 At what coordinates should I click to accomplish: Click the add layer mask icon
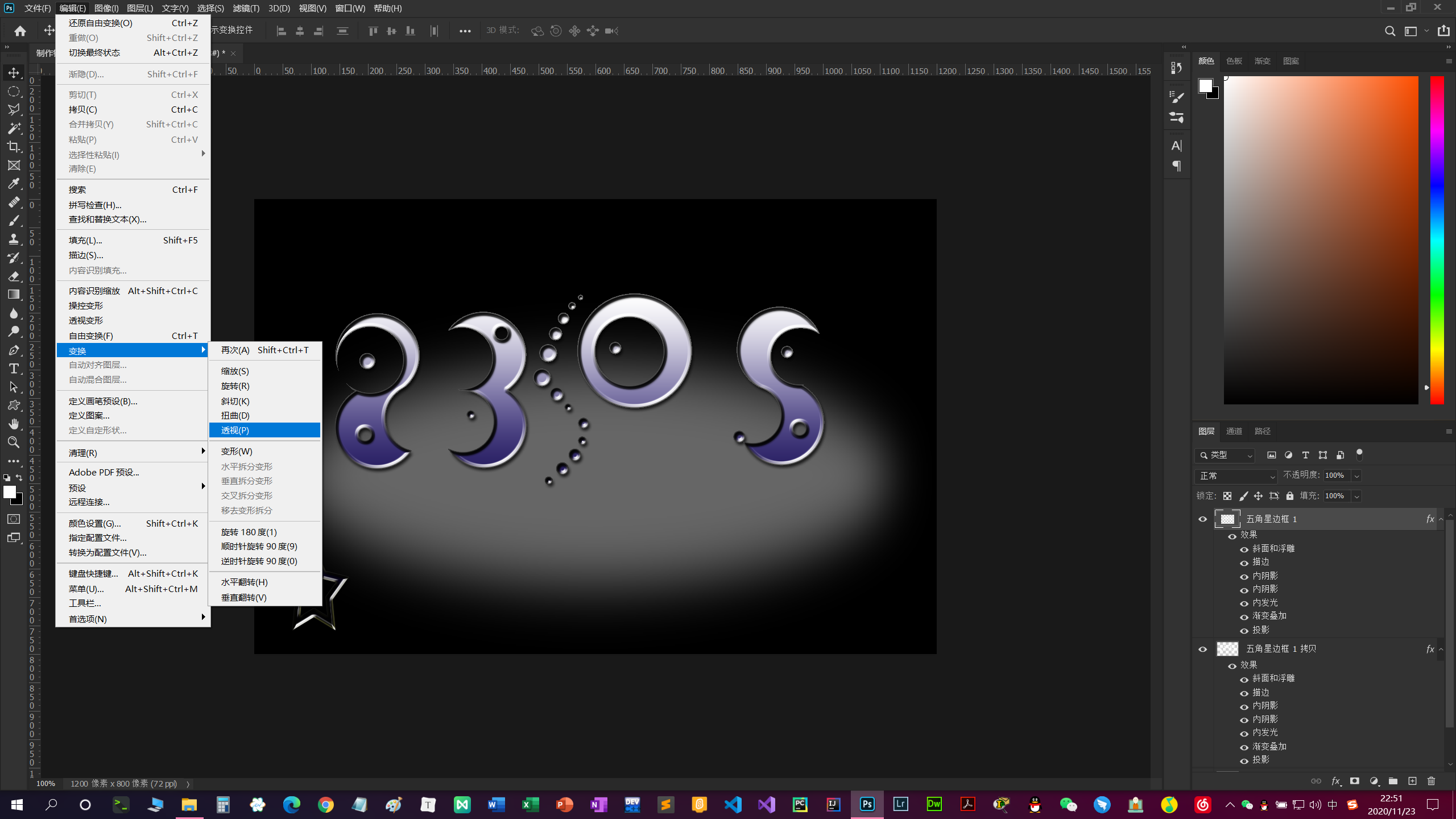click(1355, 781)
